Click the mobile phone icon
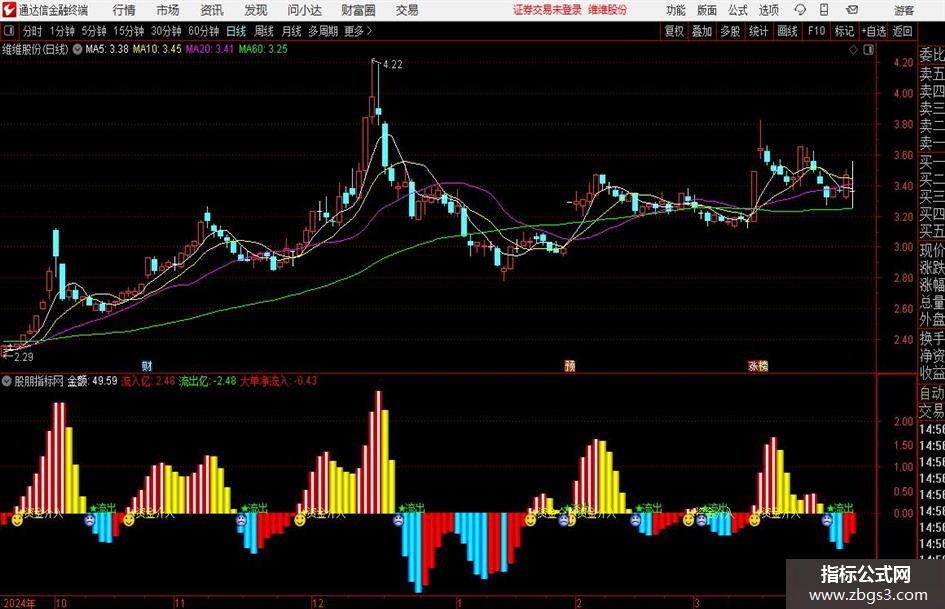Viewport: 945px width, 609px height. pyautogui.click(x=824, y=10)
